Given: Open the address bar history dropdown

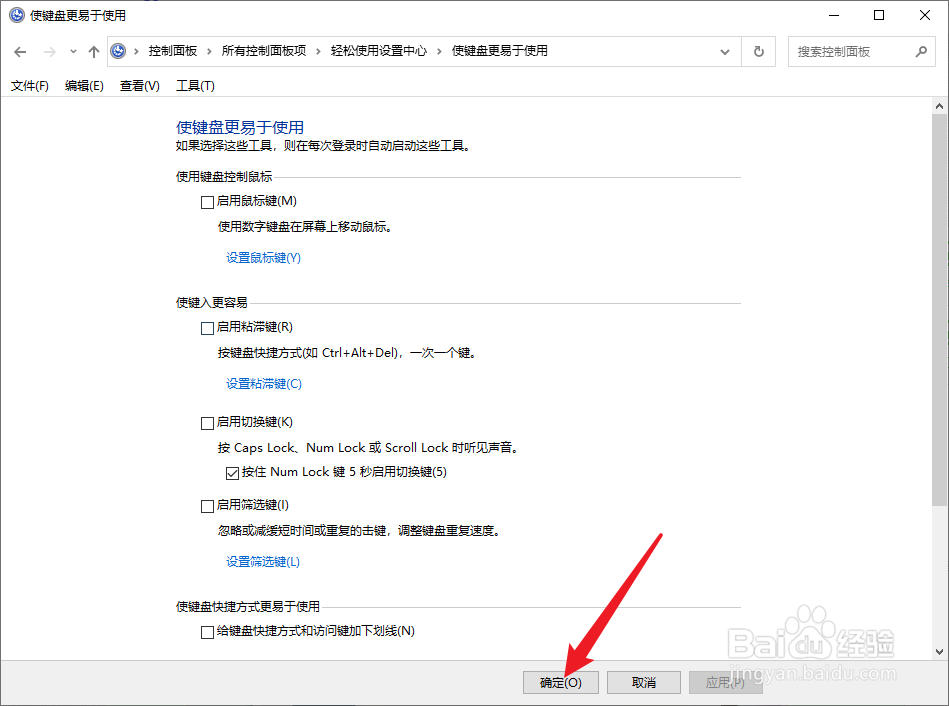Looking at the screenshot, I should (725, 50).
